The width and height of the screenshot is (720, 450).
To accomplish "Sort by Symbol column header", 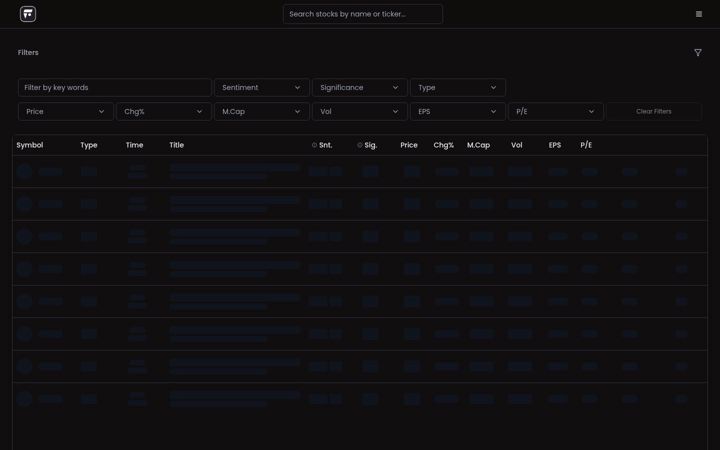I will coord(30,145).
